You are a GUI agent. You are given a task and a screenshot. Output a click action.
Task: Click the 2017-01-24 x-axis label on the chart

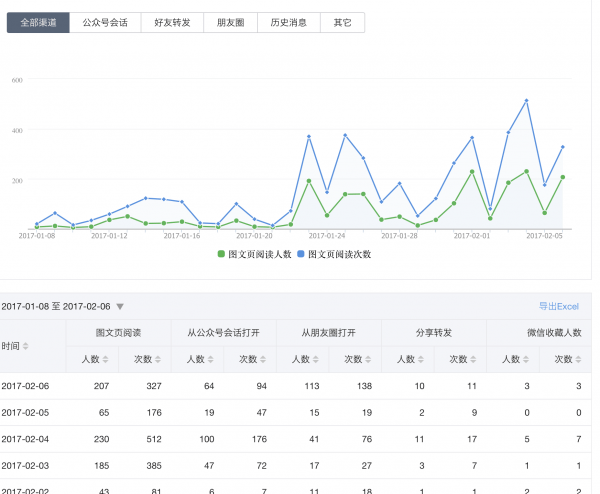[327, 236]
